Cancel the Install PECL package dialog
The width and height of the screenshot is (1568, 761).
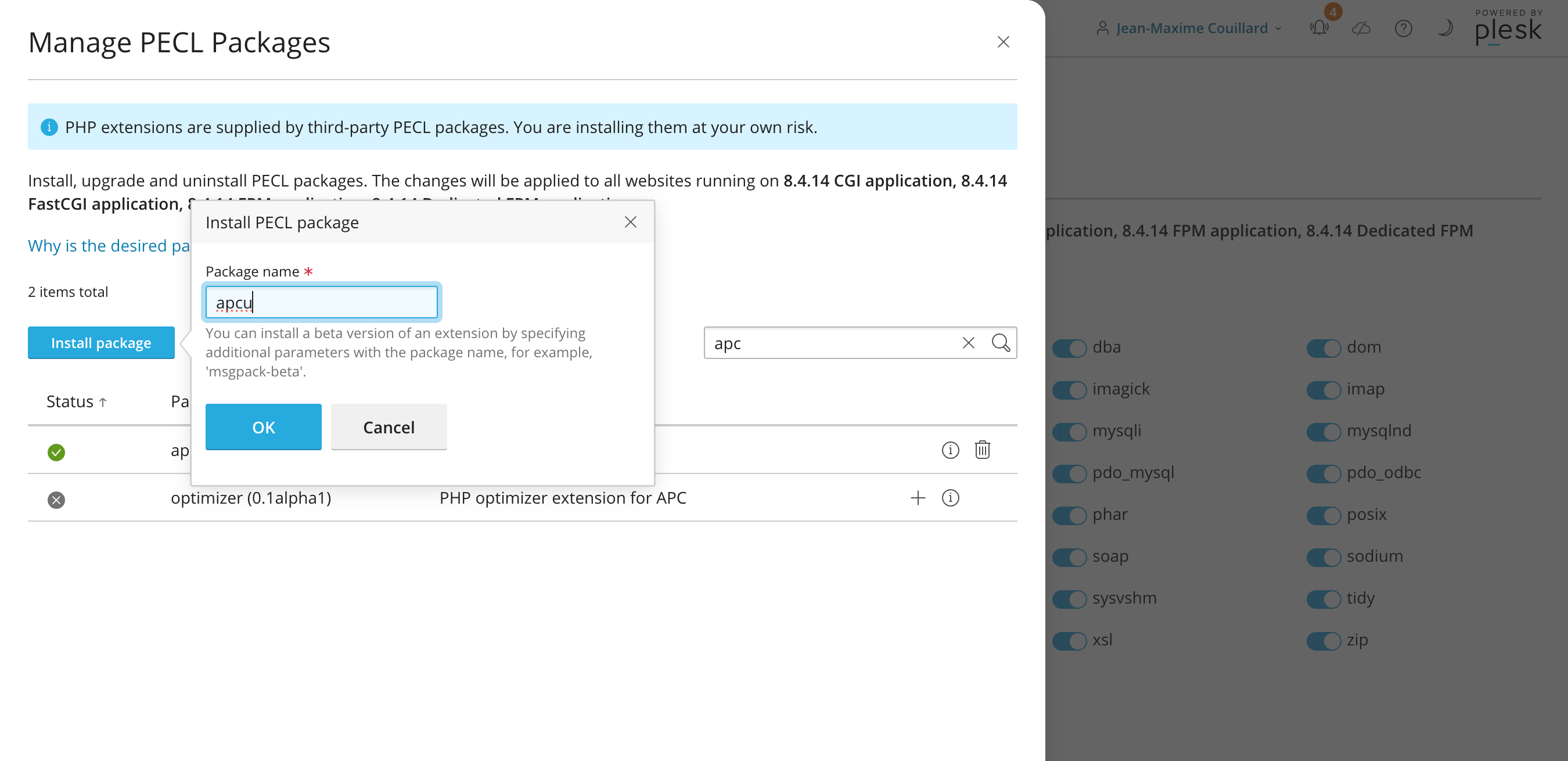point(389,427)
